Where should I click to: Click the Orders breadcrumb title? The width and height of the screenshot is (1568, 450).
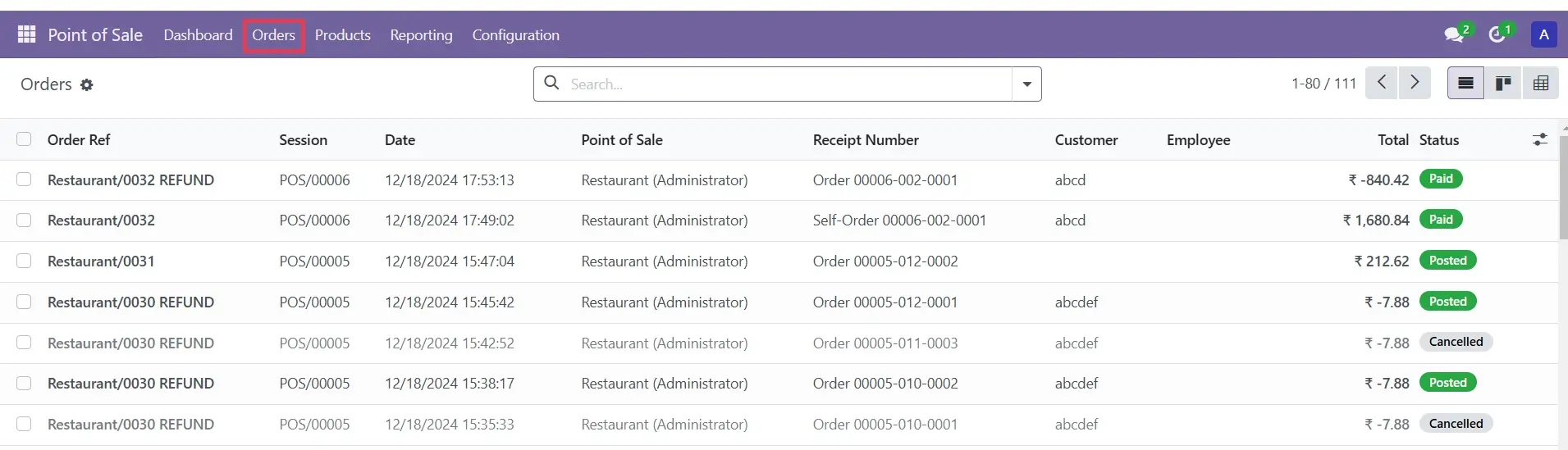[46, 84]
